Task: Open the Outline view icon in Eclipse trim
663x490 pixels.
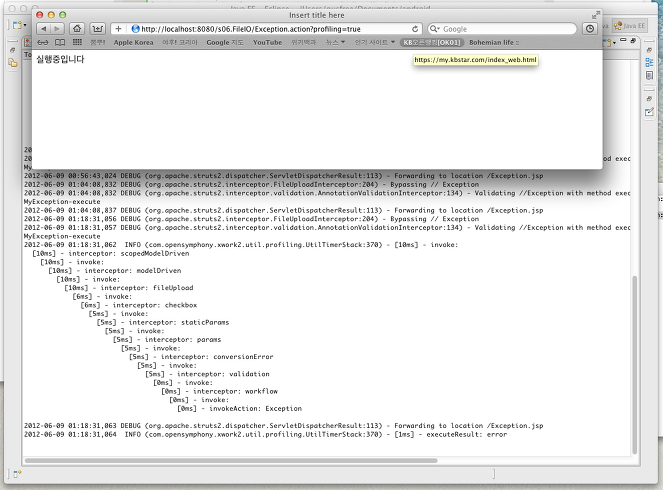Action: coord(649,63)
